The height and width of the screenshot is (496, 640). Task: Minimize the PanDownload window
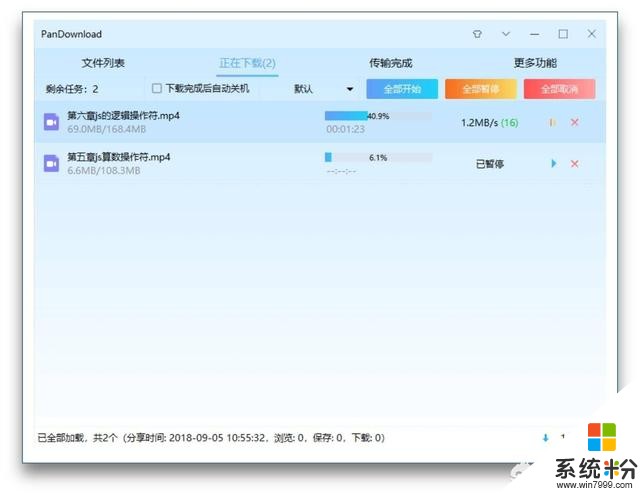click(x=534, y=34)
